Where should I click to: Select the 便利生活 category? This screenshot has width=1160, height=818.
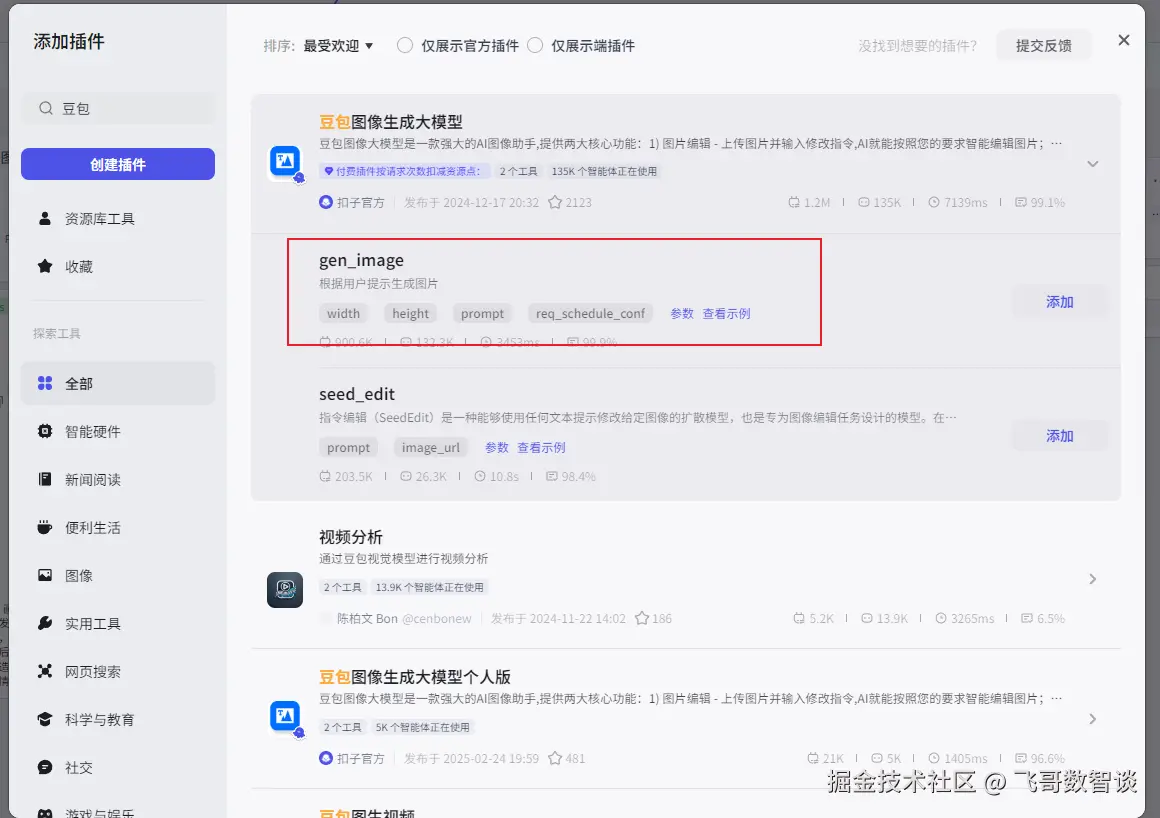118,527
